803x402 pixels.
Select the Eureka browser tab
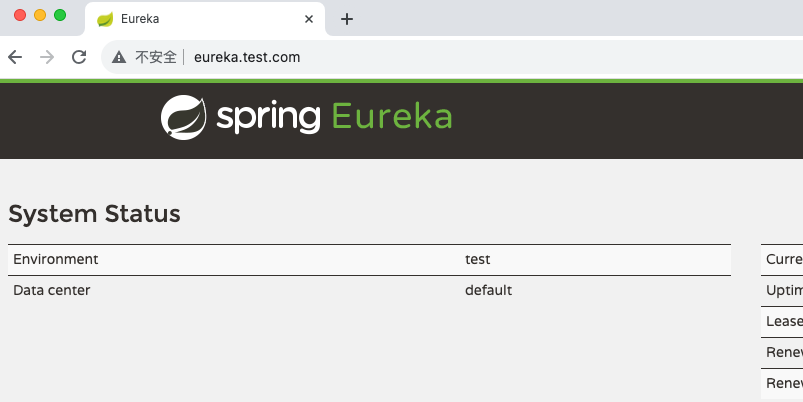(x=205, y=19)
